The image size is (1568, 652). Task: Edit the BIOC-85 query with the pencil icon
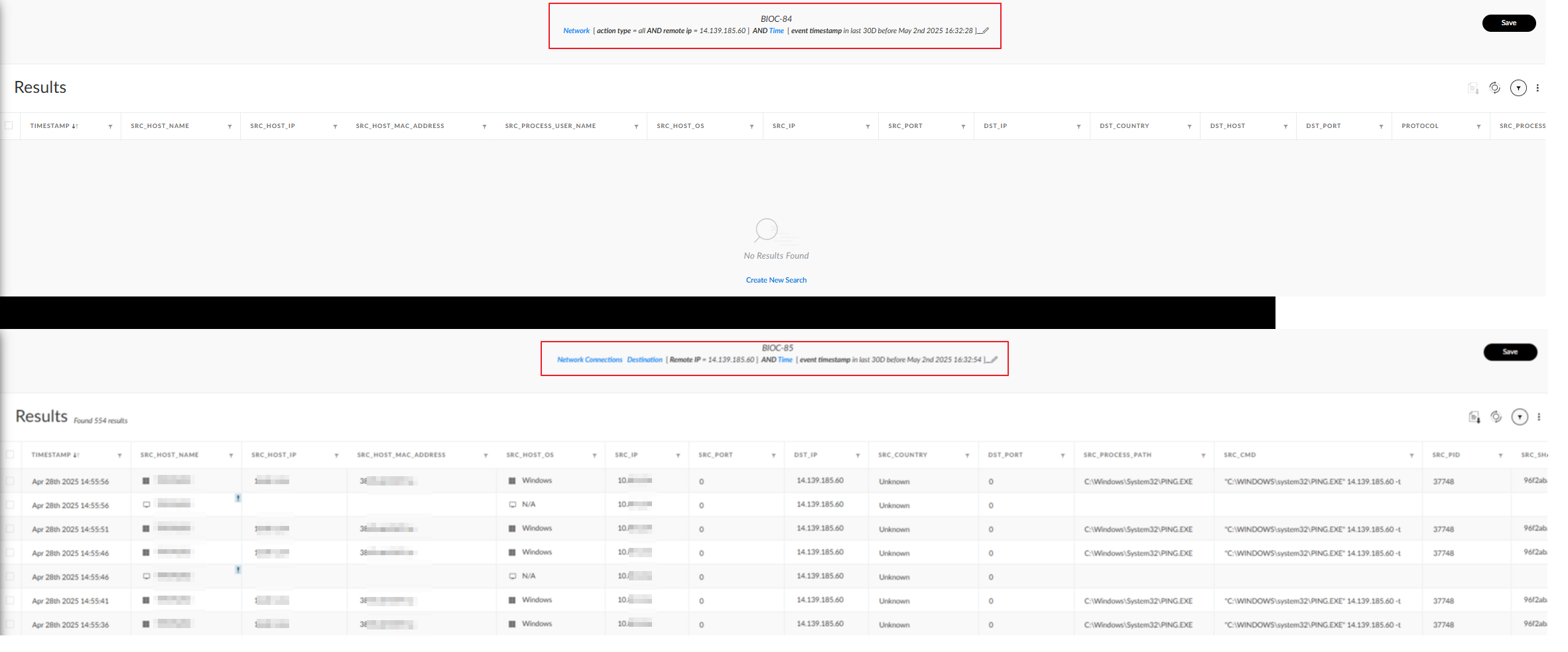pyautogui.click(x=993, y=359)
